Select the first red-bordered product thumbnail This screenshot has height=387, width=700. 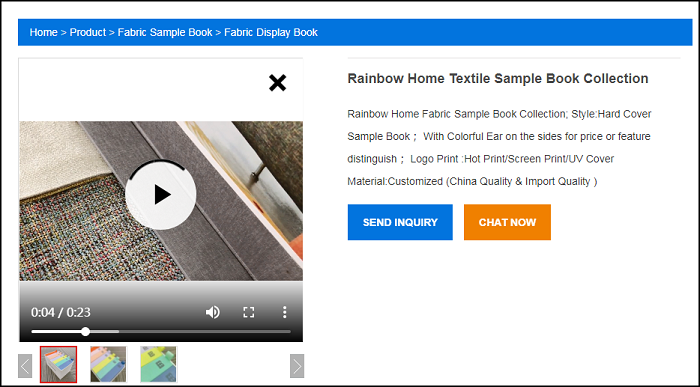coord(58,364)
